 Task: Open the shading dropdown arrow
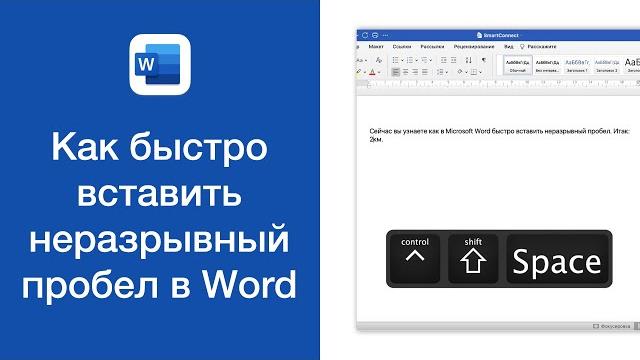(x=467, y=73)
